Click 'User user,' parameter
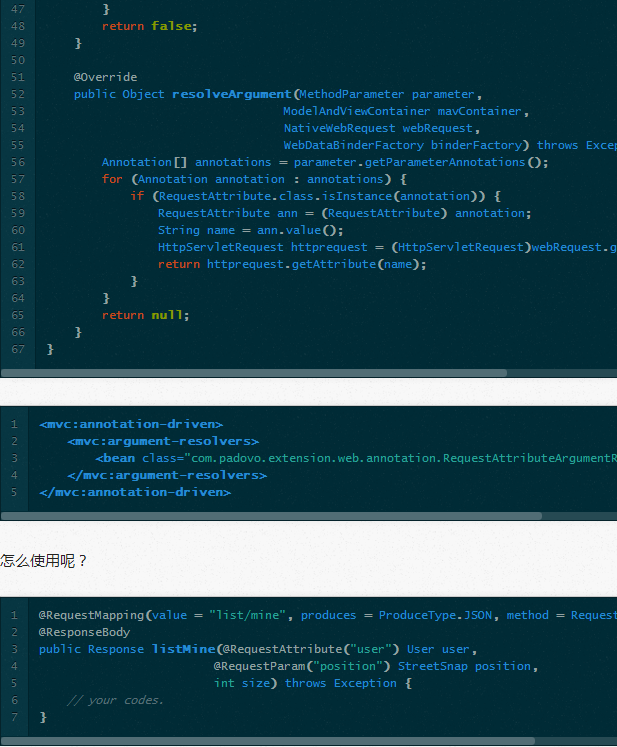The height and width of the screenshot is (747, 617). (x=442, y=649)
